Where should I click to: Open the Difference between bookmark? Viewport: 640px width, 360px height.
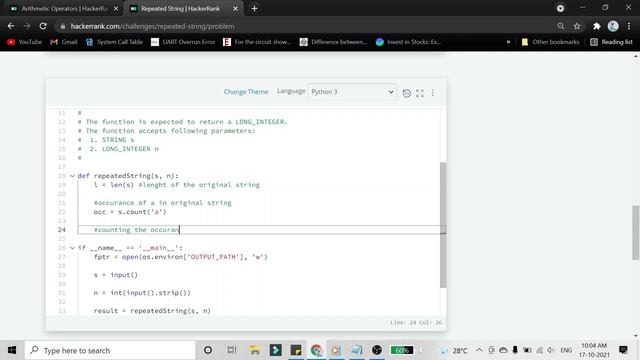click(x=333, y=42)
